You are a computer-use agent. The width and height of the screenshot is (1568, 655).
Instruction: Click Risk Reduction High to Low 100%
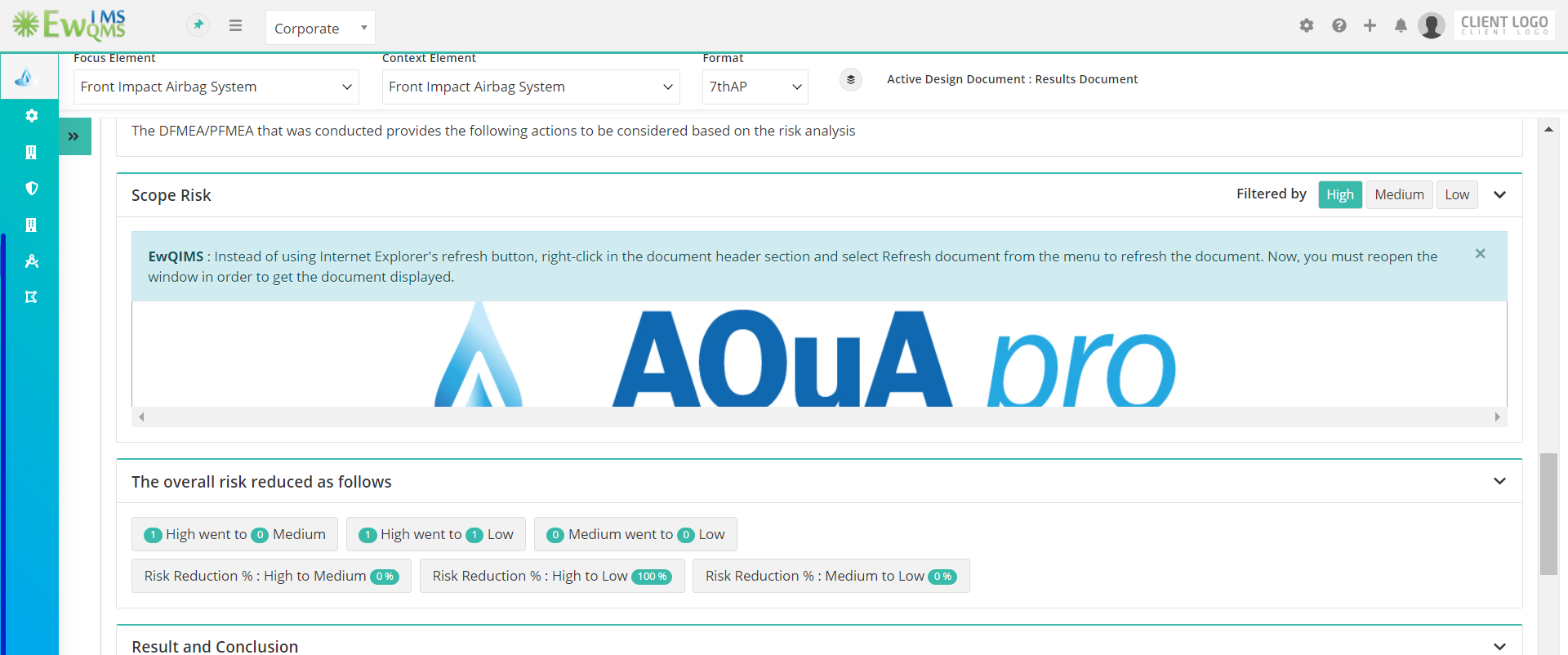552,576
